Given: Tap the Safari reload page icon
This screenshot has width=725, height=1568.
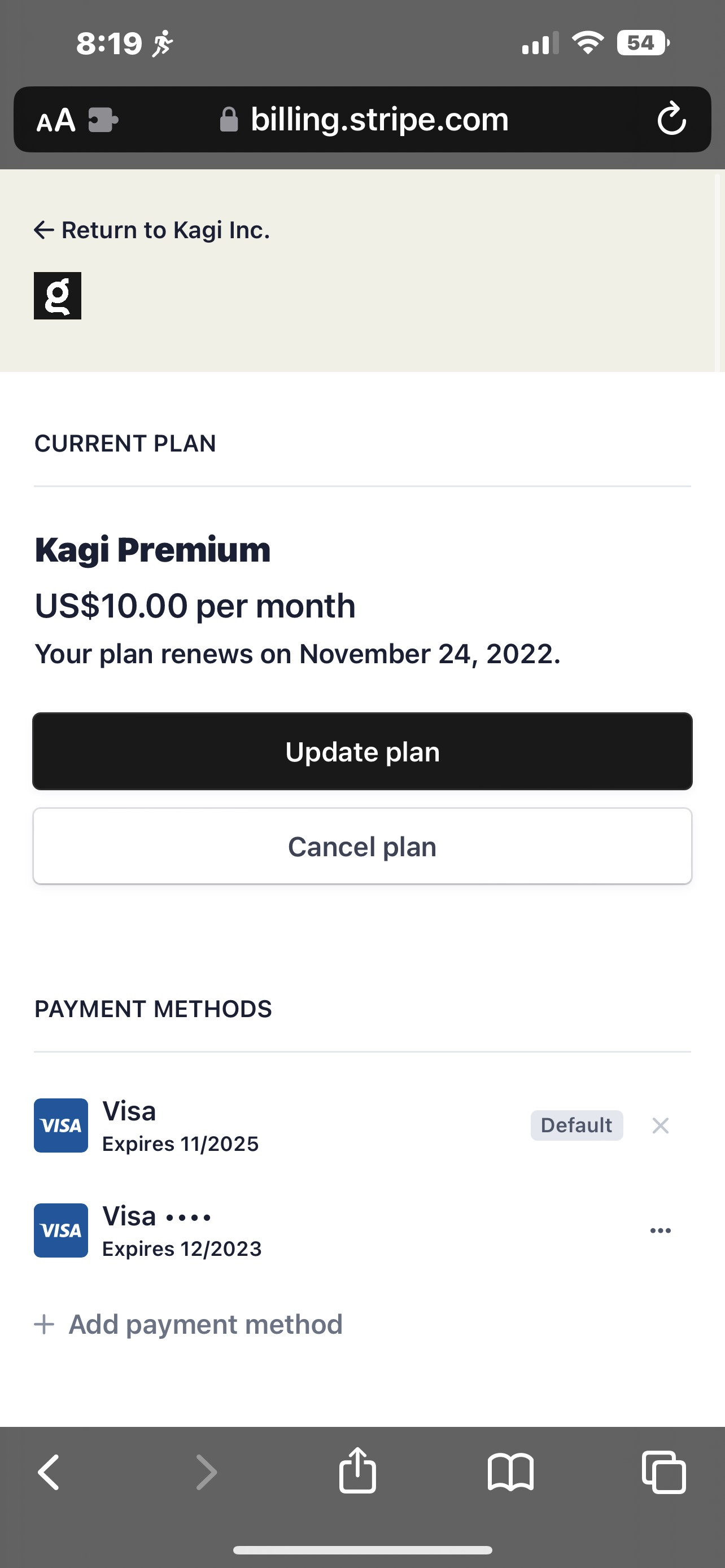Looking at the screenshot, I should (x=671, y=119).
